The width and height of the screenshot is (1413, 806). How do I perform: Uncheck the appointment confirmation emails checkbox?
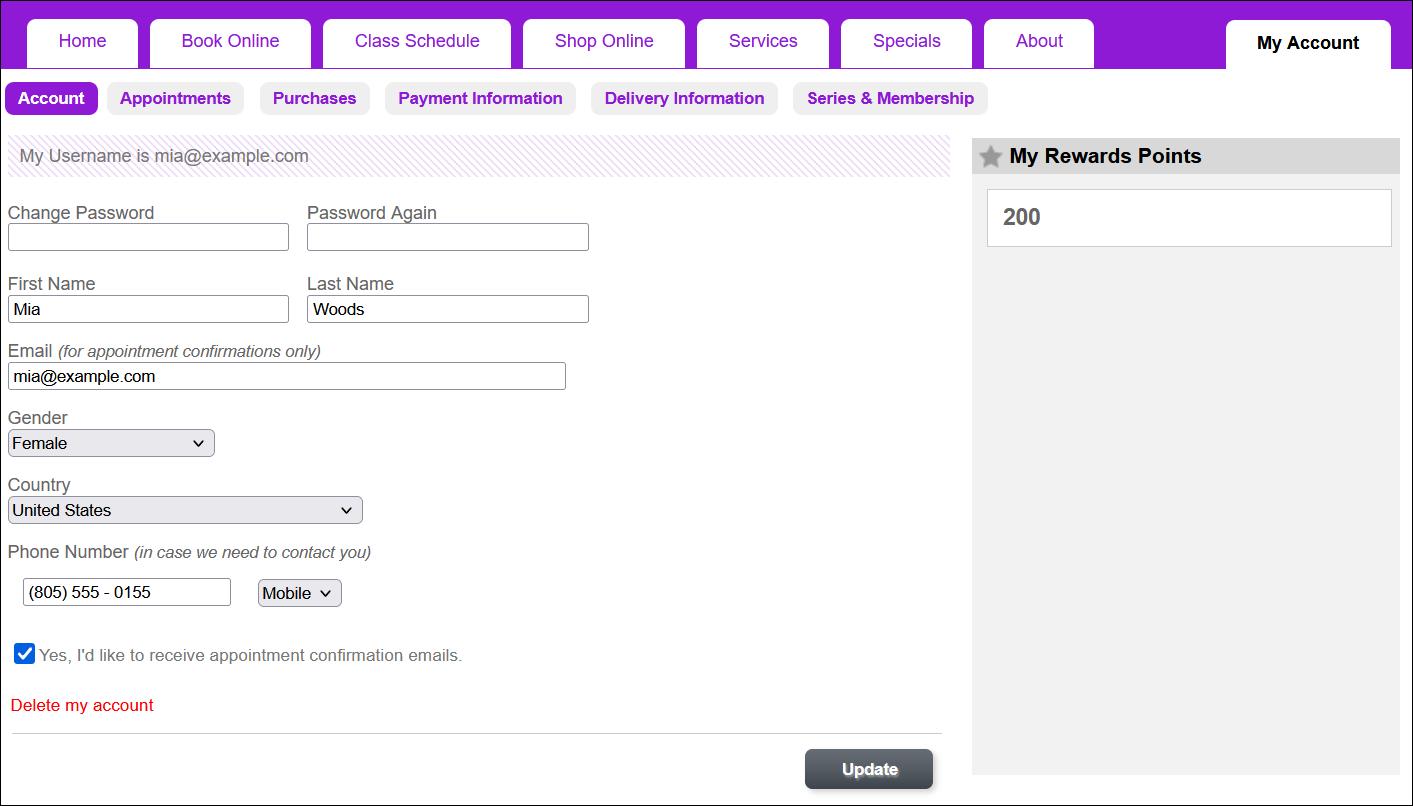click(x=24, y=653)
